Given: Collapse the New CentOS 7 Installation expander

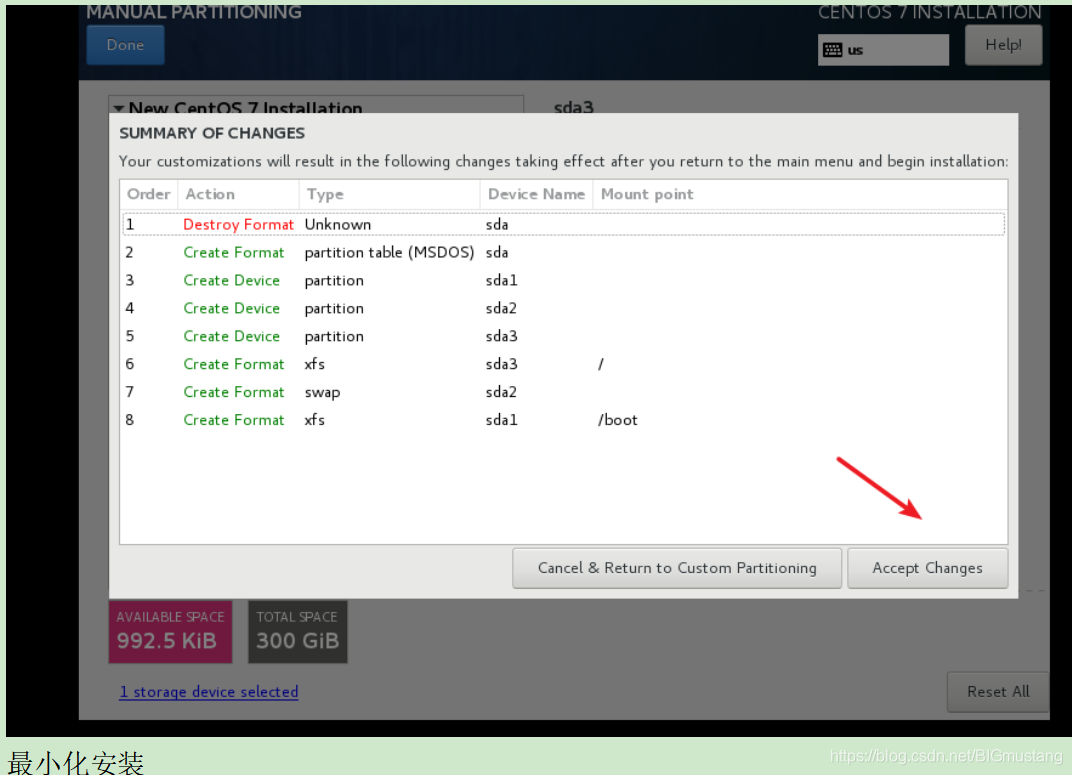Looking at the screenshot, I should pos(119,108).
